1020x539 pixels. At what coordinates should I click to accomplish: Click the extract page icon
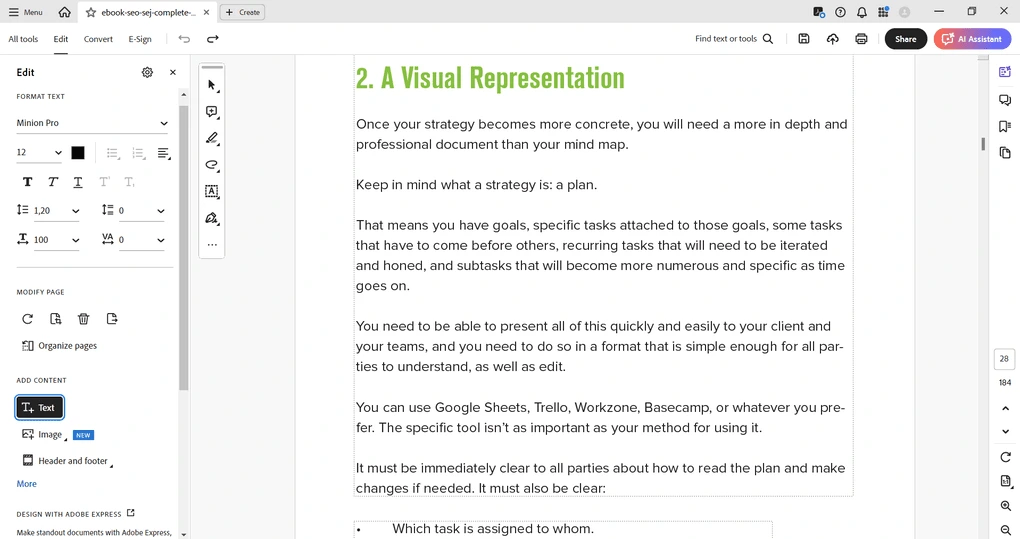pos(112,319)
